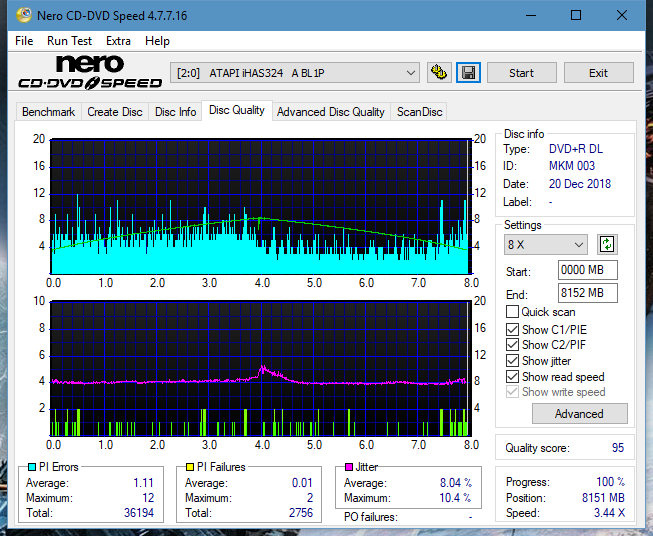The width and height of the screenshot is (653, 536).
Task: Click the PI Failures Average value 0.01
Action: point(302,483)
